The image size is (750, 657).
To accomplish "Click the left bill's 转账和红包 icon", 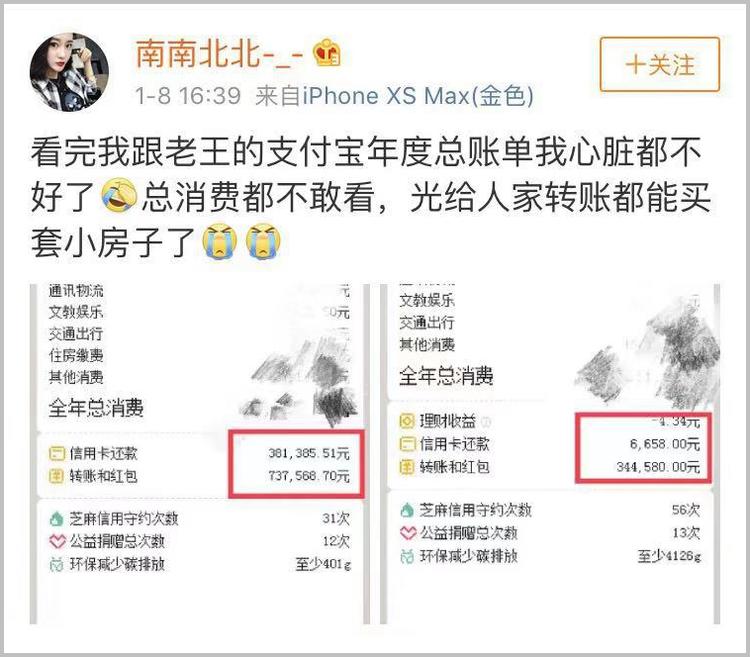I will 57,476.
